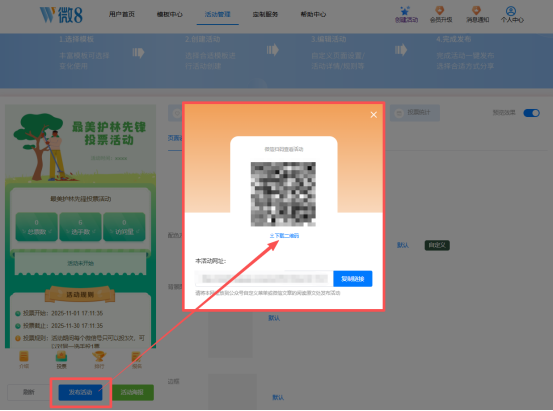Click the 介绍 icon in phone preview
The width and height of the screenshot is (553, 411).
[24, 359]
